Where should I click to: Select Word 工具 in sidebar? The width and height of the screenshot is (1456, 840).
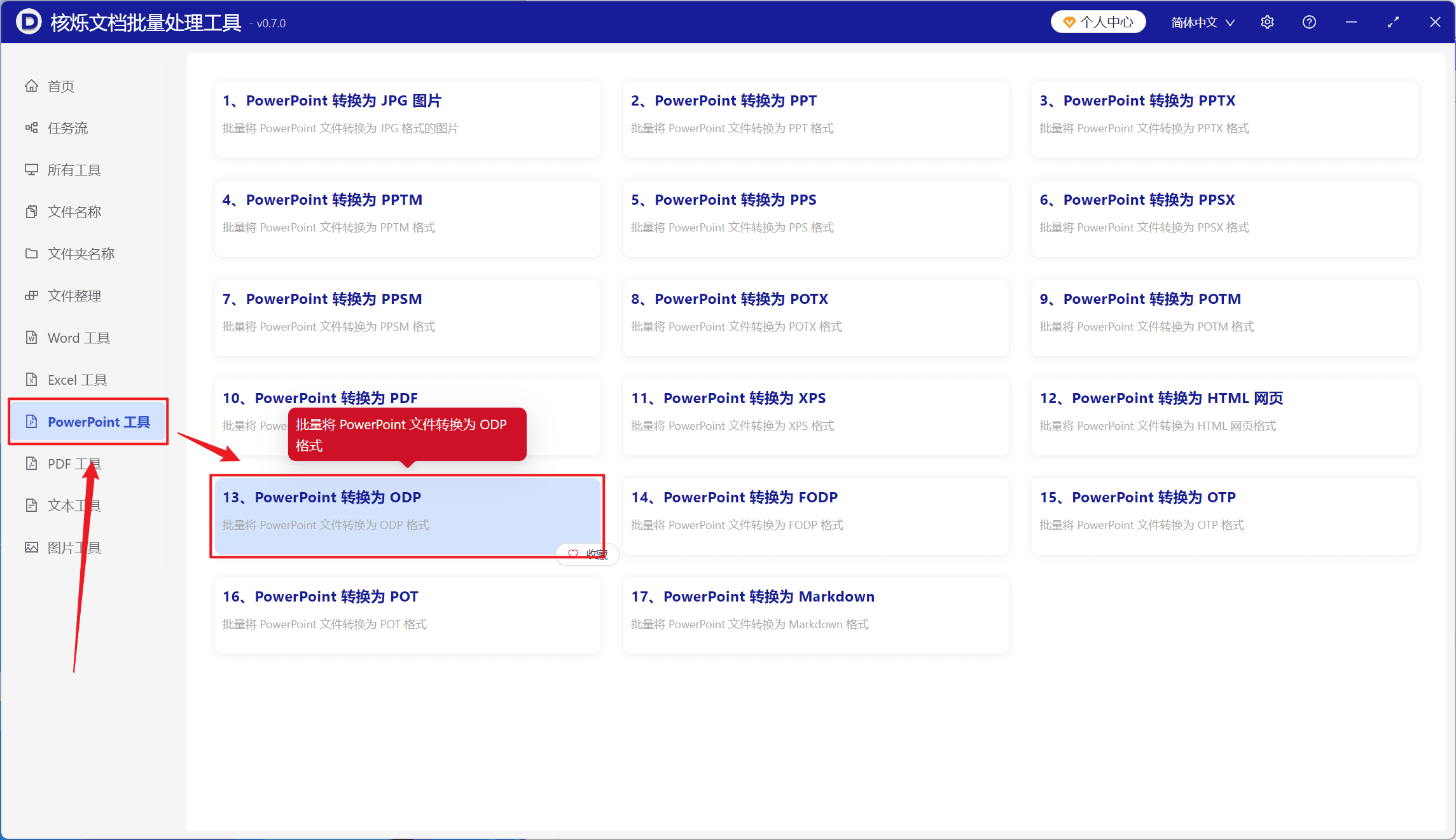coord(88,338)
